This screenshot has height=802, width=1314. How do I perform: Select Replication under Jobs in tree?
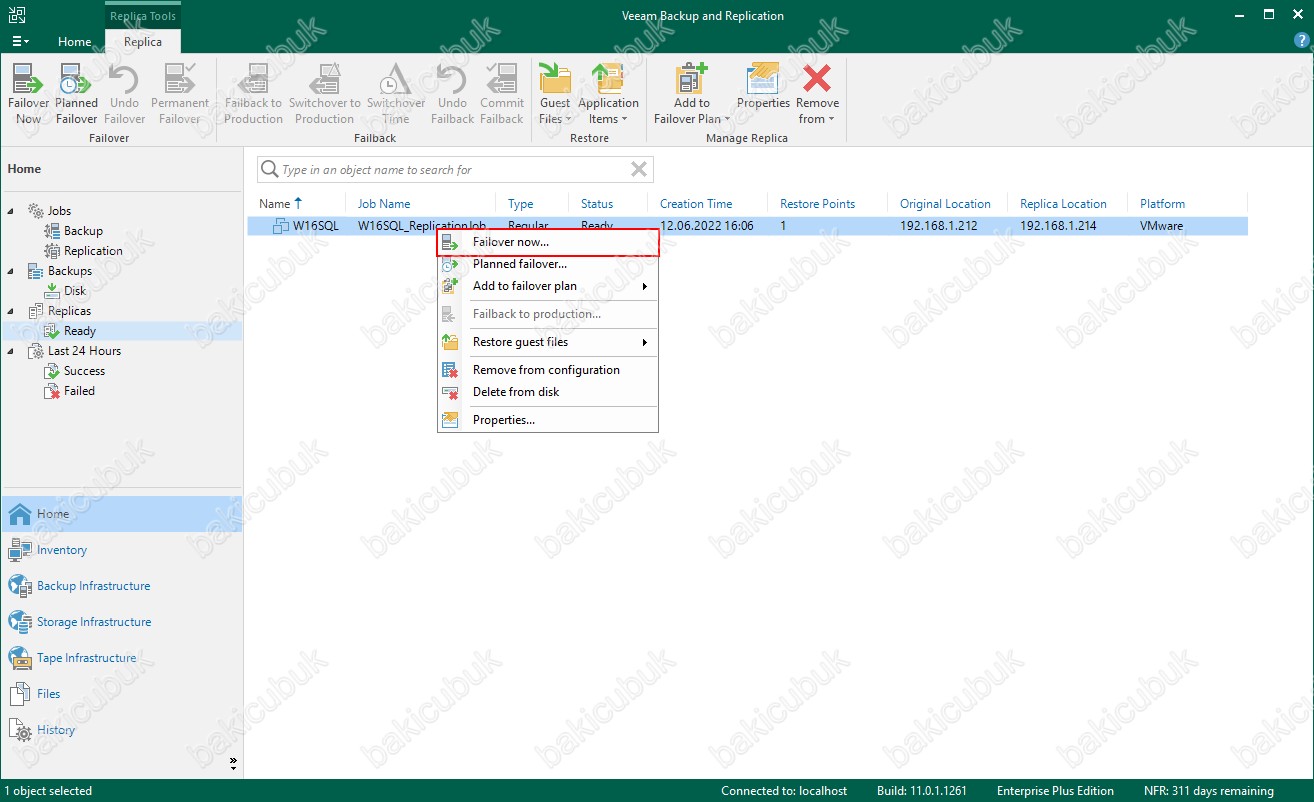coord(93,251)
